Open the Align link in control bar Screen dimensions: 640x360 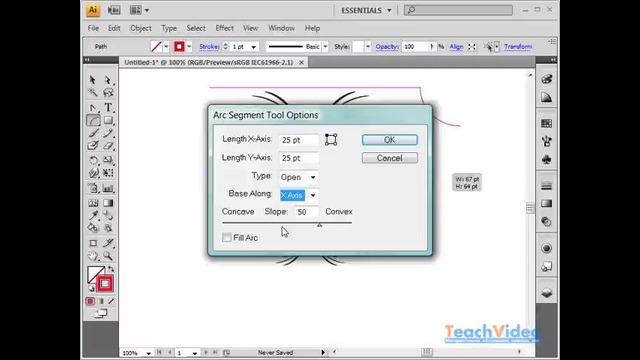tap(456, 47)
